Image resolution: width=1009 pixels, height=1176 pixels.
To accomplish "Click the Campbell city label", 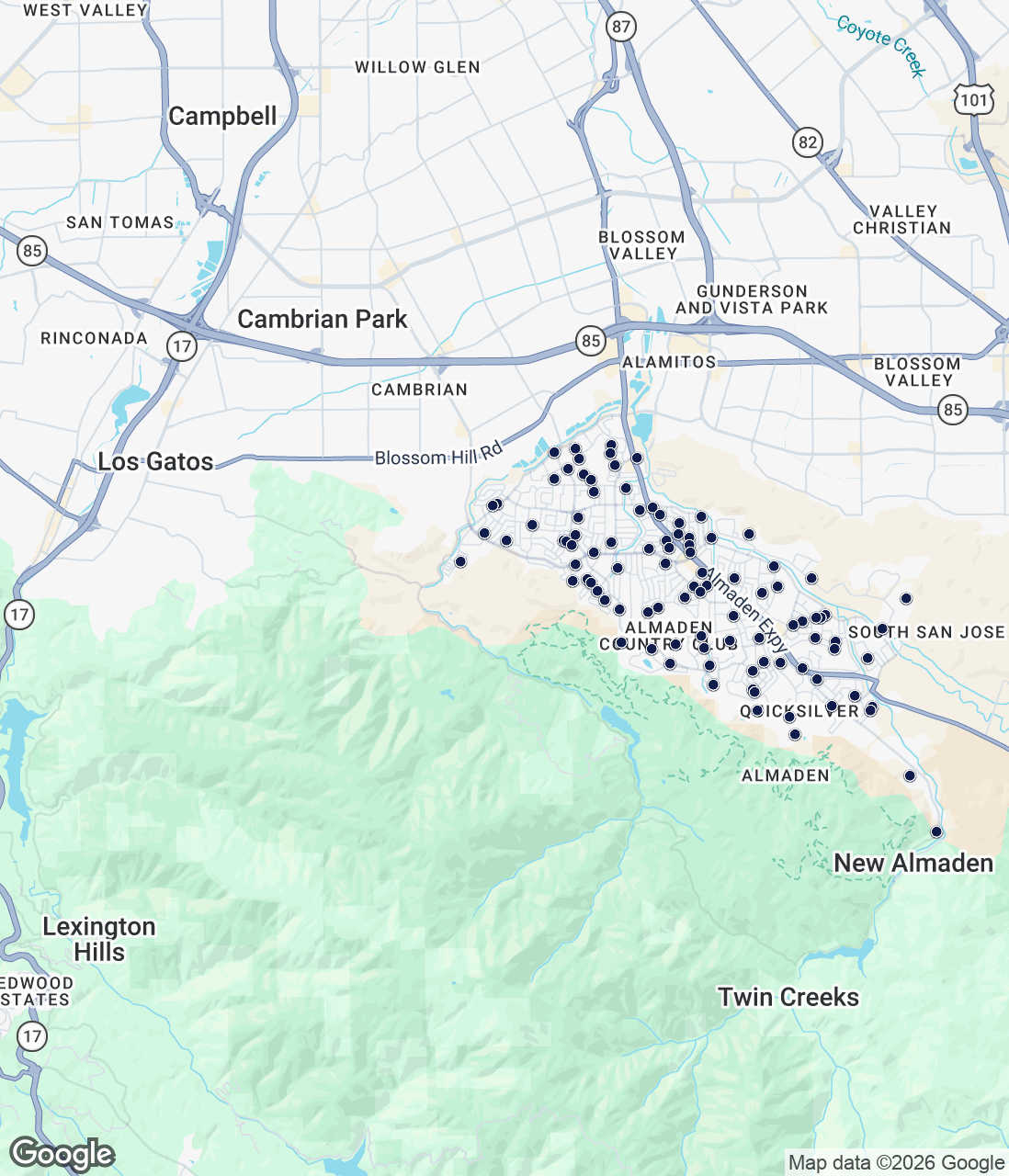I will pos(222,117).
